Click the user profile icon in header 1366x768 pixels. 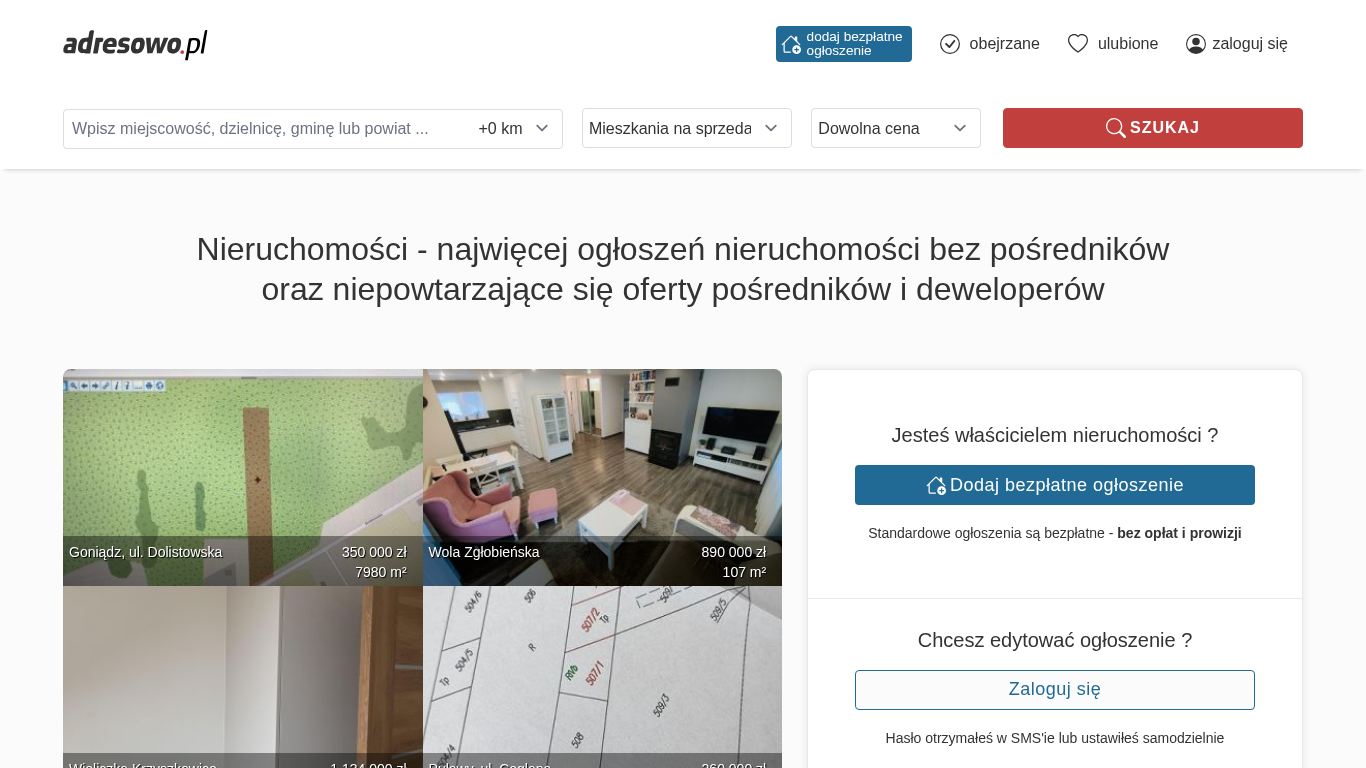point(1195,44)
